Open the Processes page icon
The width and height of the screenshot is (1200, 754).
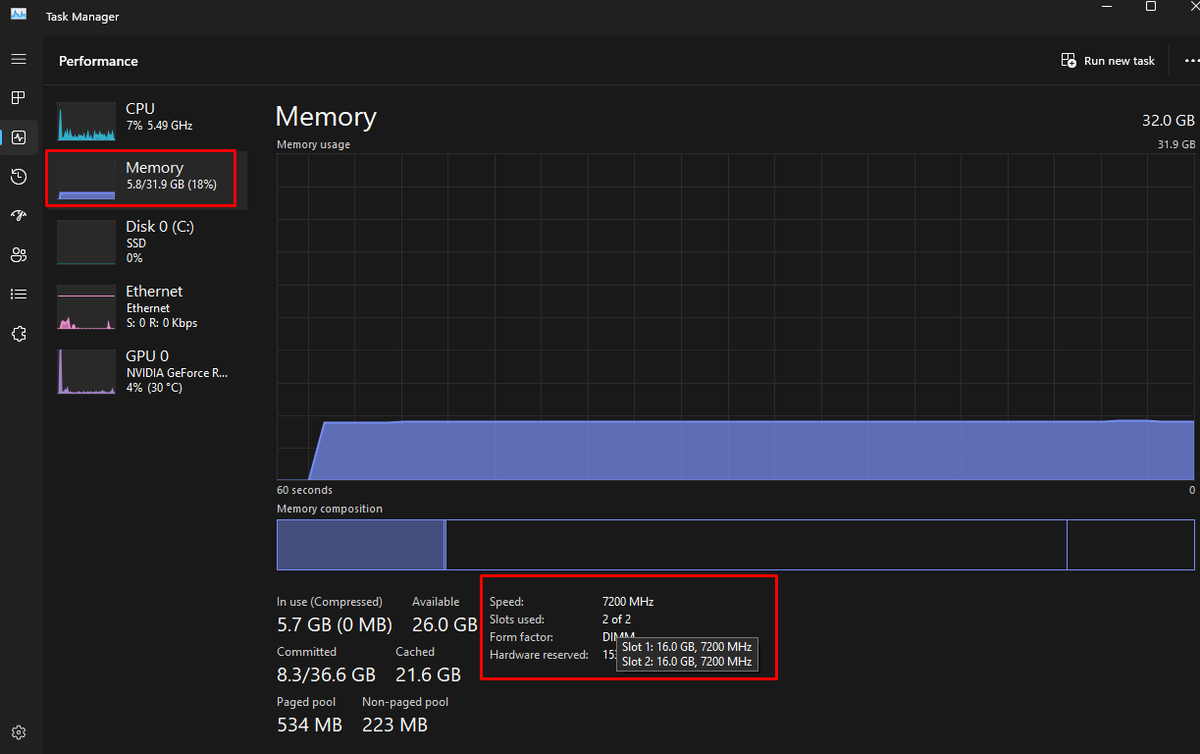(17, 97)
